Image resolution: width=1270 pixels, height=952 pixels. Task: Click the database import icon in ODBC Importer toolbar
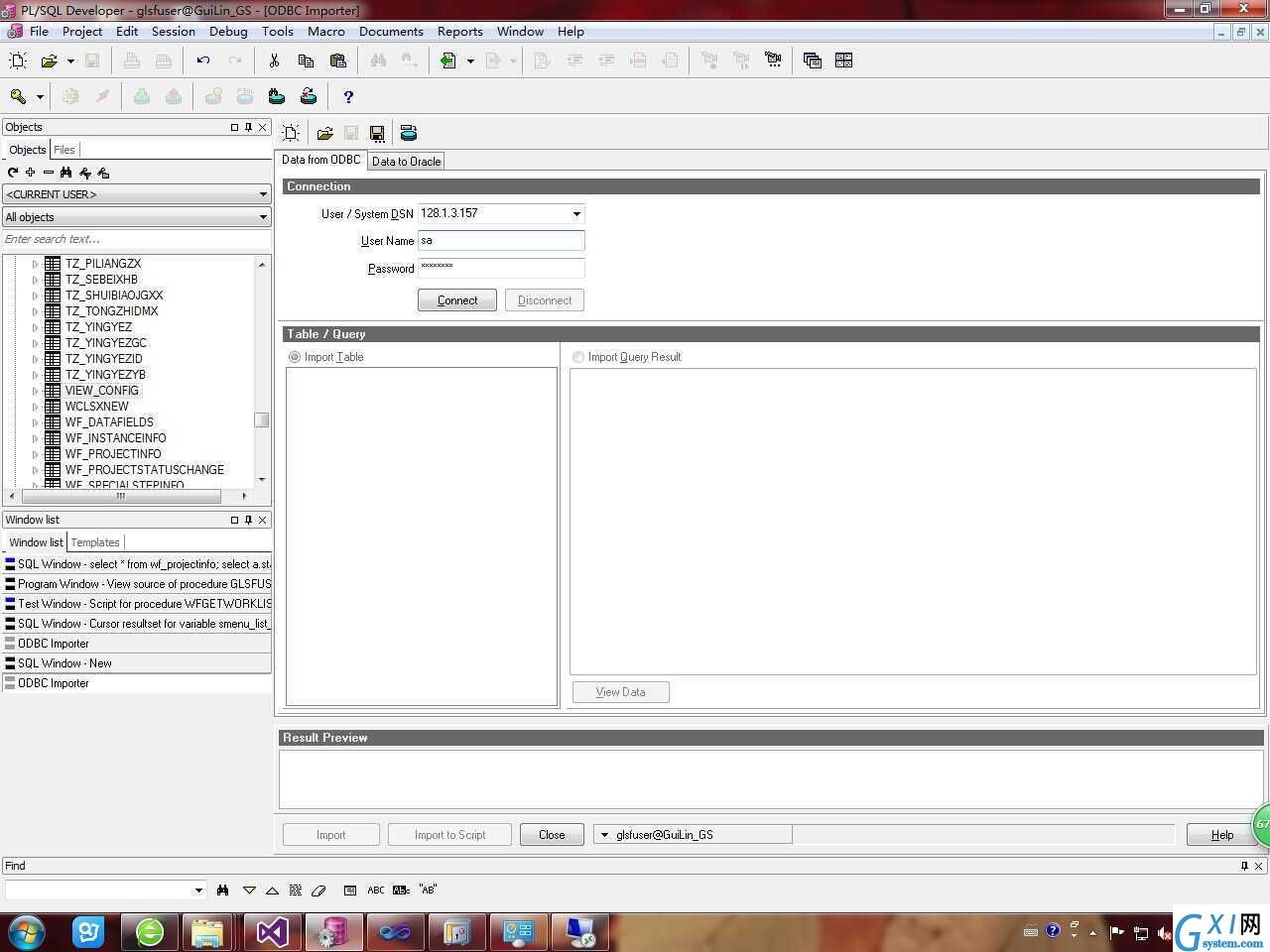point(409,133)
